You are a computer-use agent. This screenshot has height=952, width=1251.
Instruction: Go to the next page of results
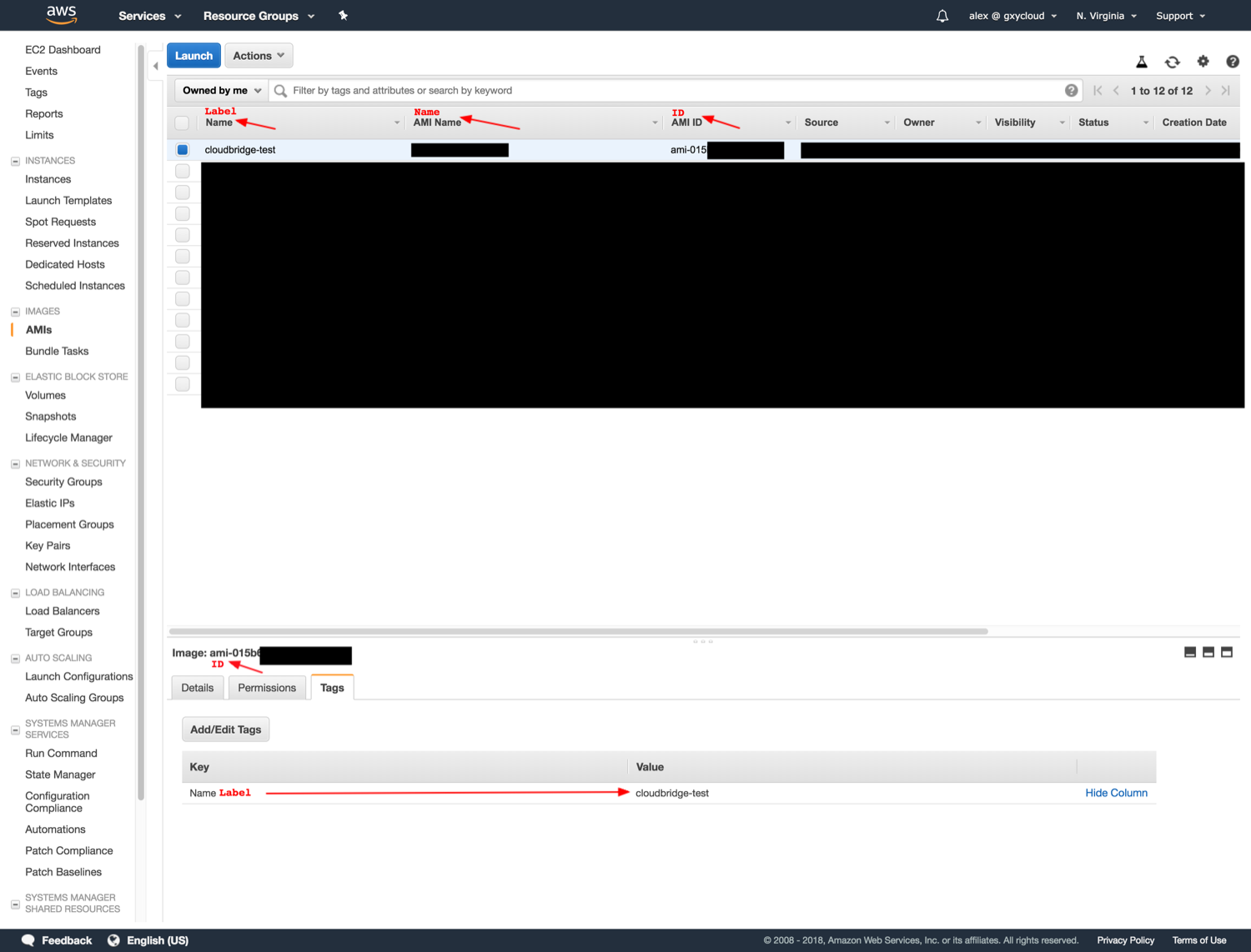click(x=1208, y=90)
